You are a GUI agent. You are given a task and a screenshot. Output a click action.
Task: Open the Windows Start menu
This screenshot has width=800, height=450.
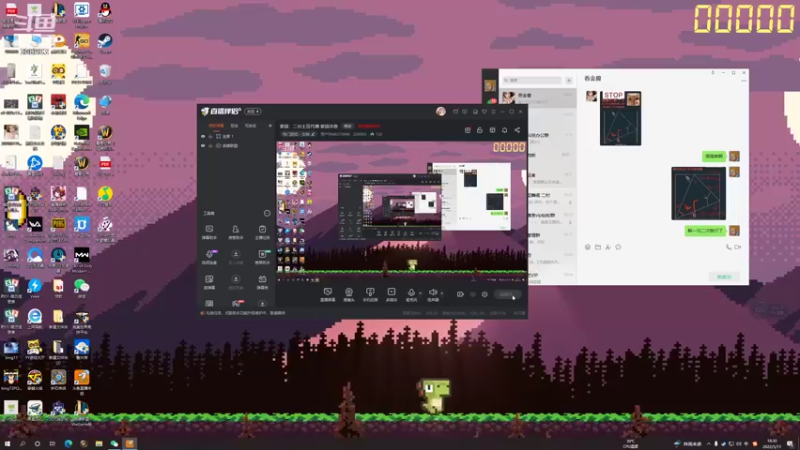[x=7, y=443]
